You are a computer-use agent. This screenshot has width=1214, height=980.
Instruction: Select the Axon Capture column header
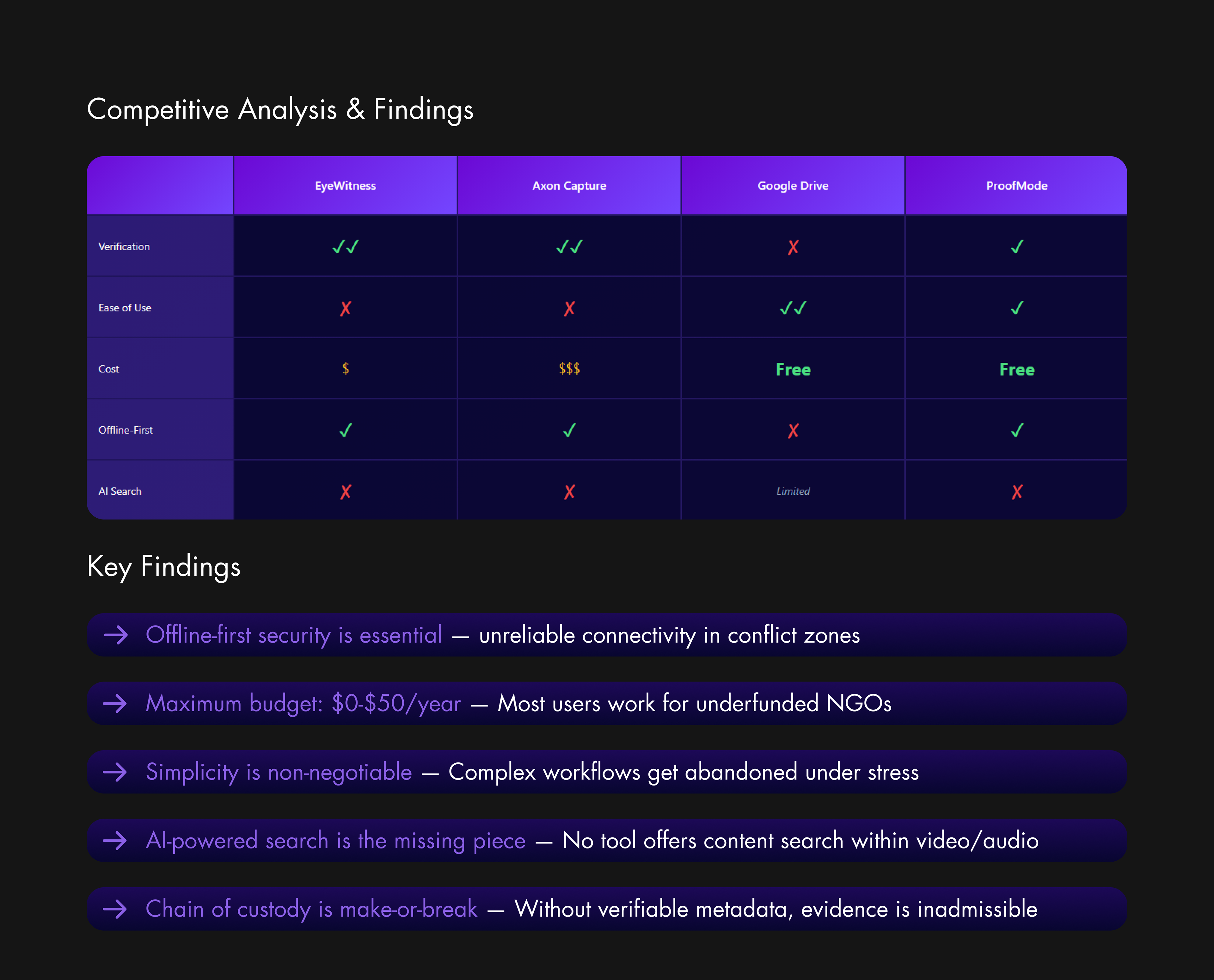point(569,186)
